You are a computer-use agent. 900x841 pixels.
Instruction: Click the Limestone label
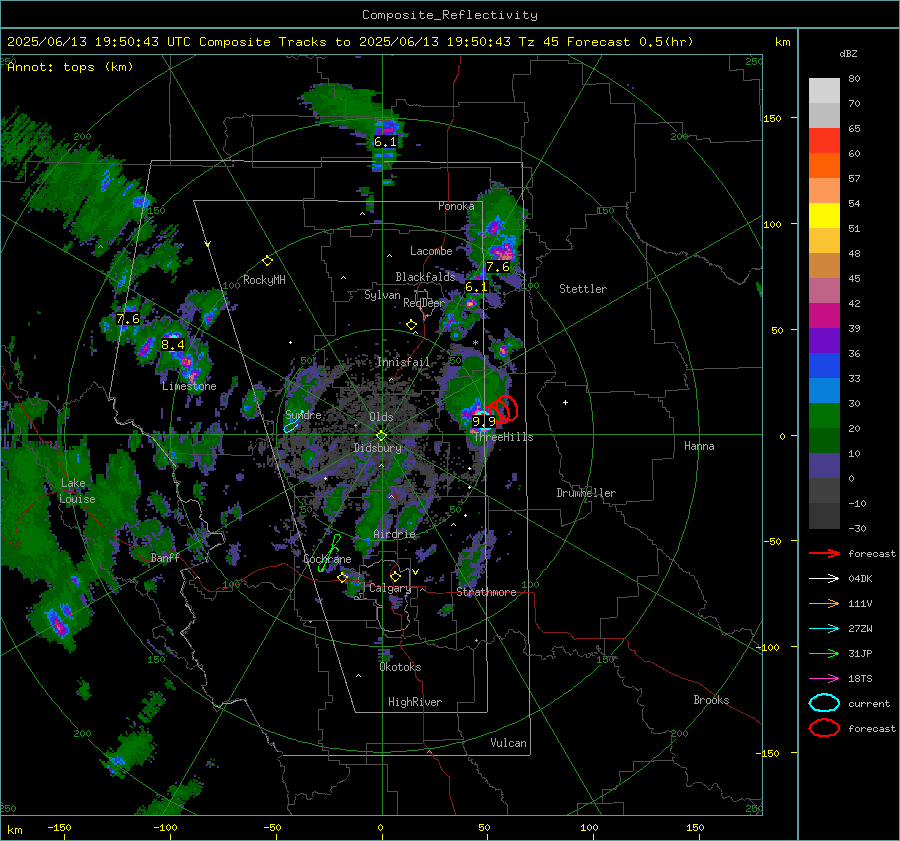pyautogui.click(x=189, y=386)
